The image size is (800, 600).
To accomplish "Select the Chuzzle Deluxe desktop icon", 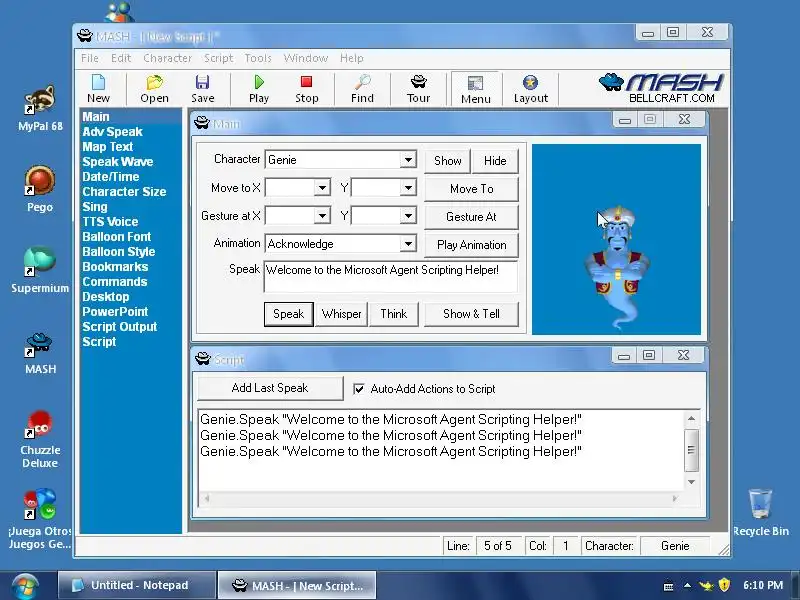I will (x=40, y=440).
